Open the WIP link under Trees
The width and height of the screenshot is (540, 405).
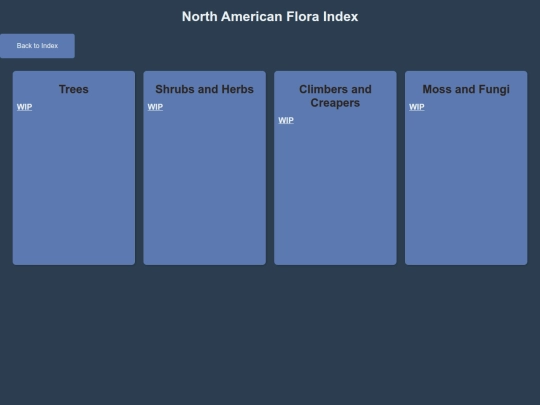(x=24, y=107)
